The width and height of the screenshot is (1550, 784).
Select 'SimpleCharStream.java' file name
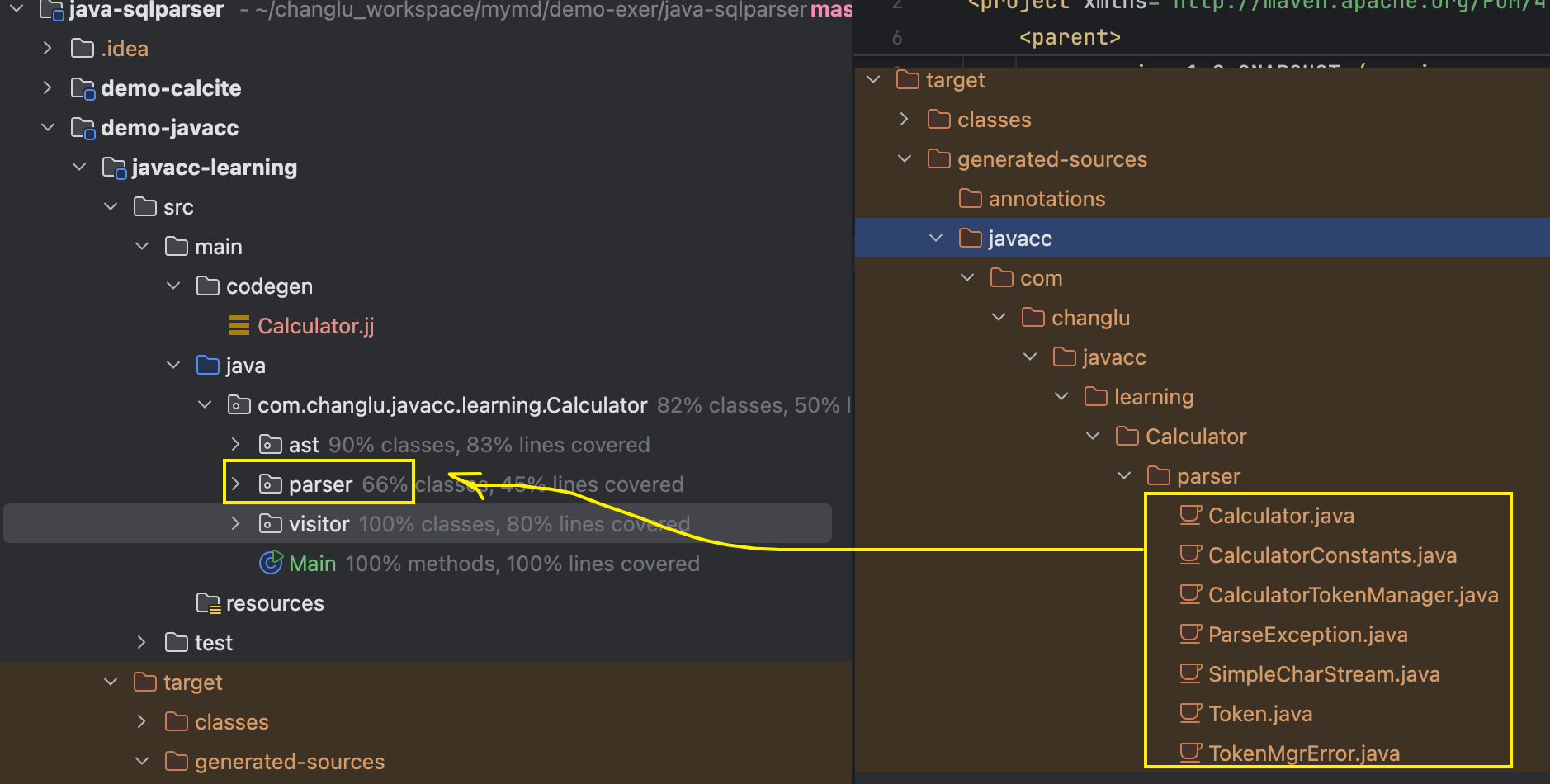tap(1324, 675)
